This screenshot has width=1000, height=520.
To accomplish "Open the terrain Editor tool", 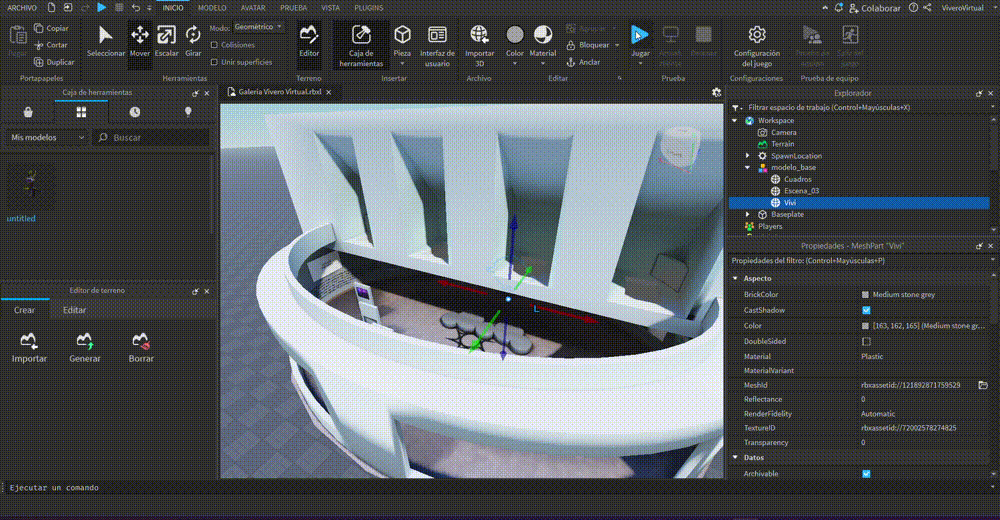I will click(310, 36).
